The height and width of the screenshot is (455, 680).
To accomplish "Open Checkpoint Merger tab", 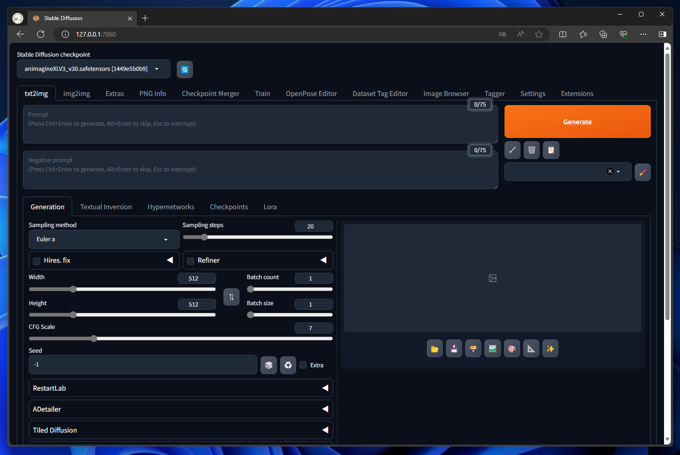I will (210, 94).
